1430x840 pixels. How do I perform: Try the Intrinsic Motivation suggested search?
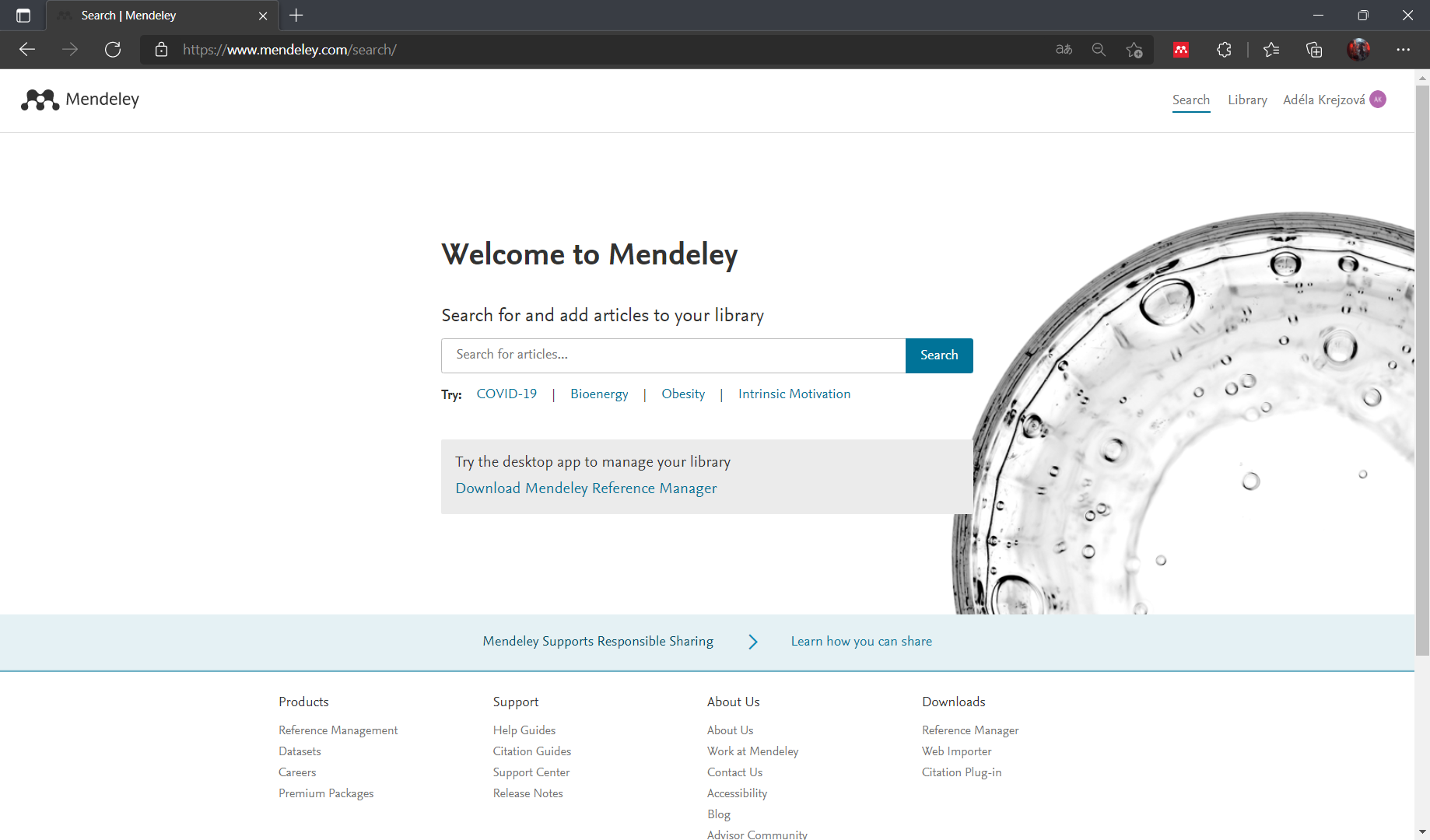coord(794,394)
